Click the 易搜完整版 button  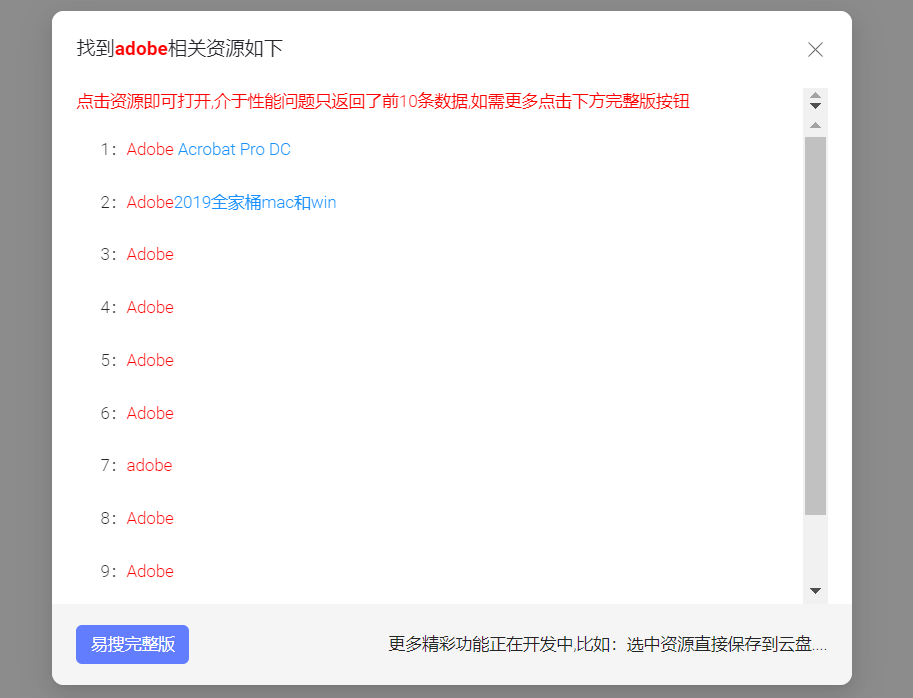pos(132,644)
